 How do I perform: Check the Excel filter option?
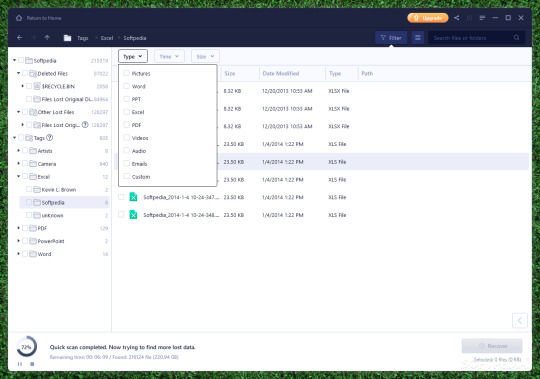coord(126,112)
